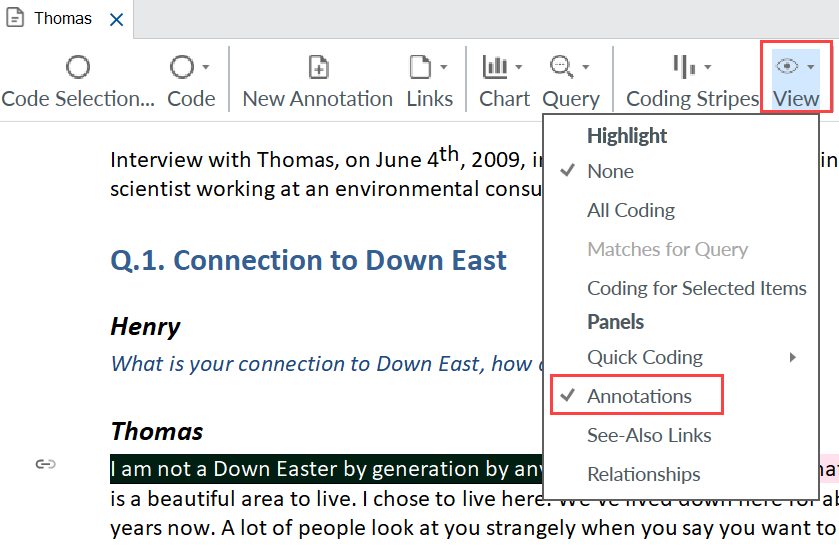Click the Query magnifier icon
The height and width of the screenshot is (556, 839).
point(561,67)
